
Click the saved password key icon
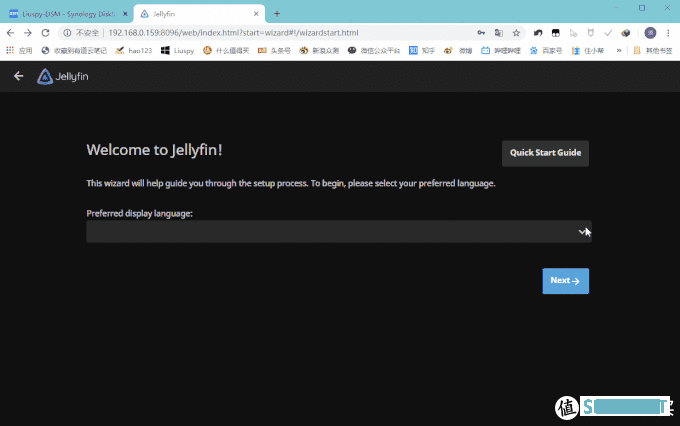click(x=481, y=33)
